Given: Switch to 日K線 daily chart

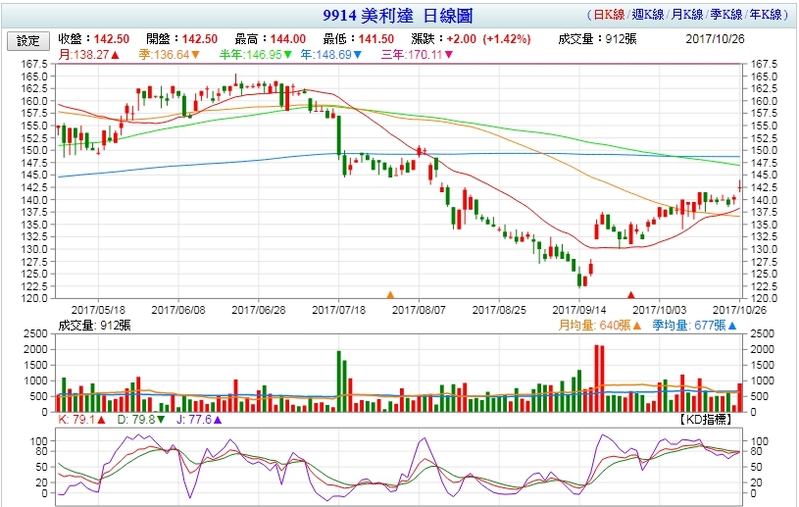Looking at the screenshot, I should click(x=609, y=14).
